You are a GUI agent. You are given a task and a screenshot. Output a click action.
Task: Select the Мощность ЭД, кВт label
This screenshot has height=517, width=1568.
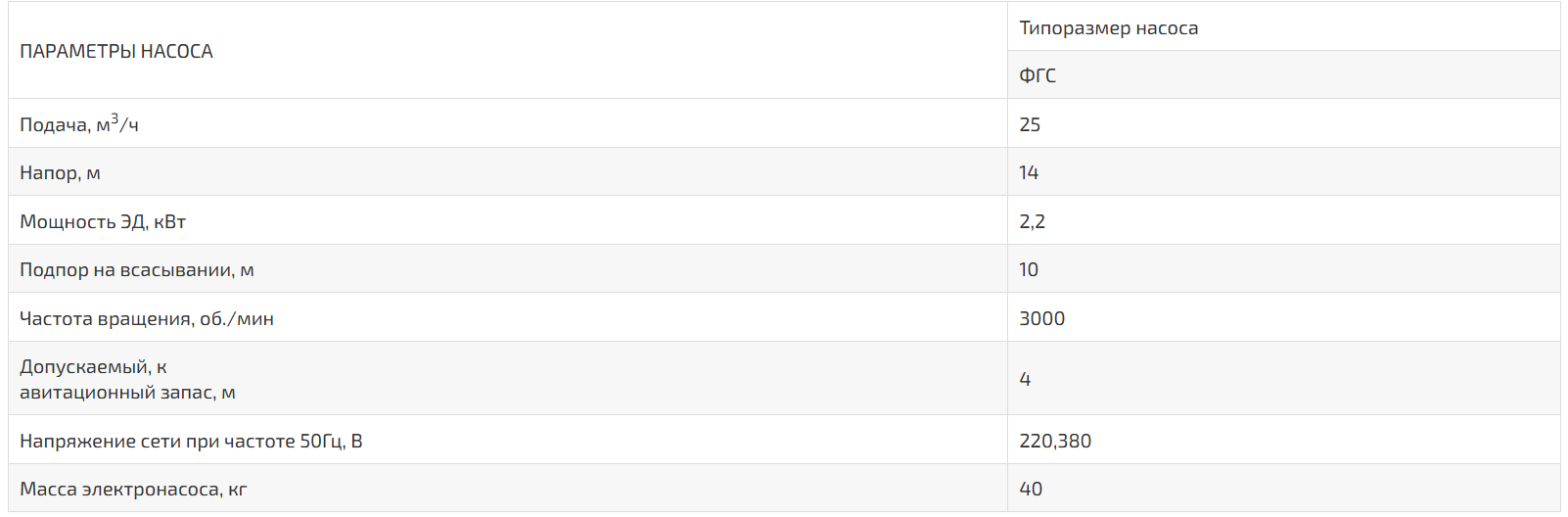pyautogui.click(x=103, y=221)
